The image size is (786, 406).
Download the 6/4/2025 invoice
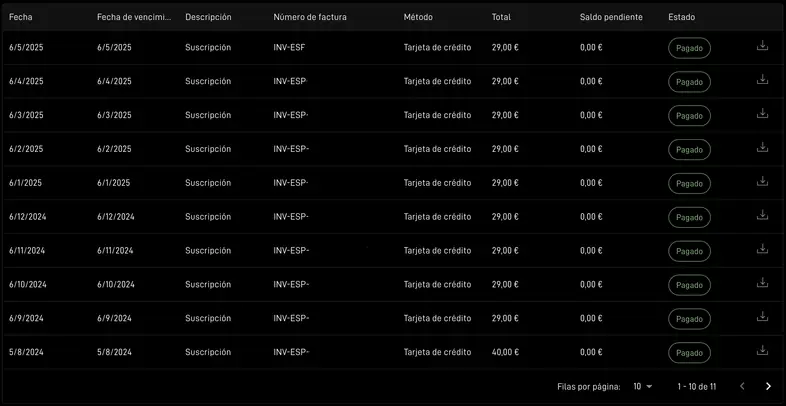pyautogui.click(x=762, y=79)
